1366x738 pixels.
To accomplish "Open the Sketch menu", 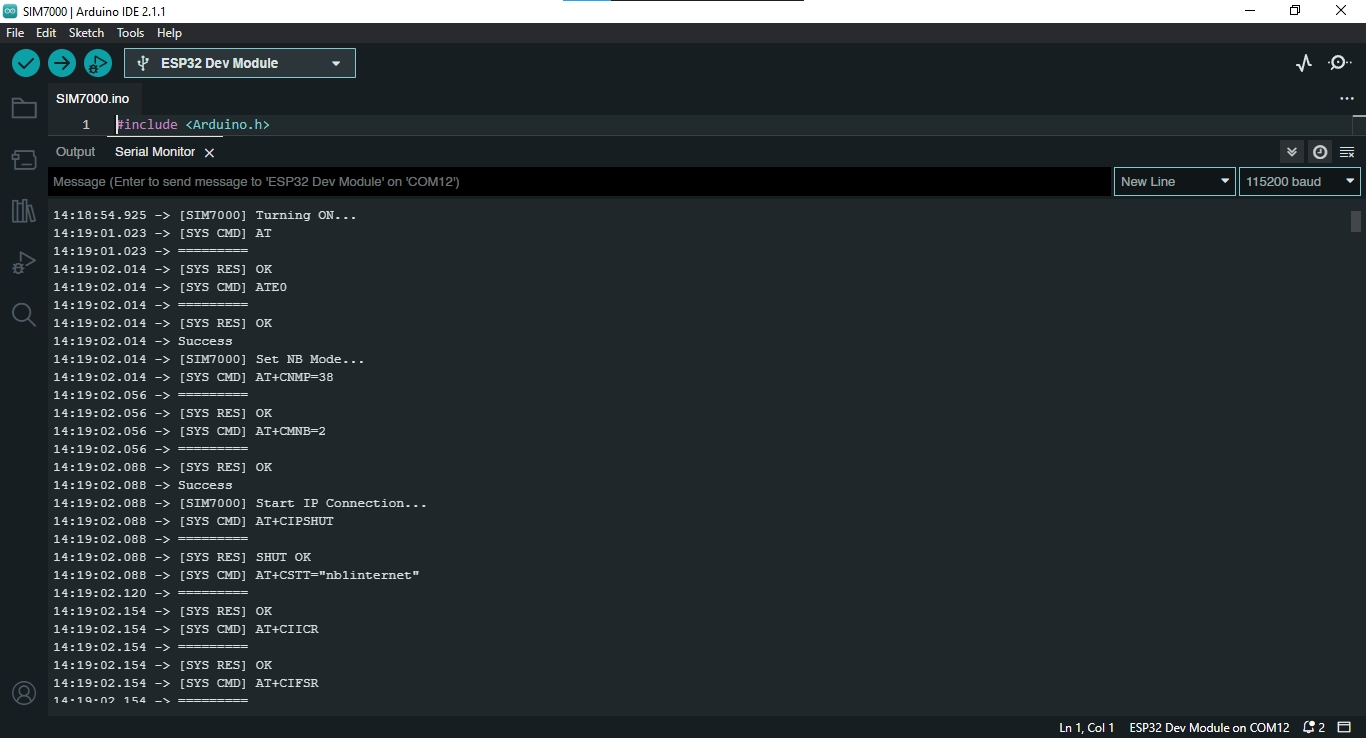I will tap(86, 33).
